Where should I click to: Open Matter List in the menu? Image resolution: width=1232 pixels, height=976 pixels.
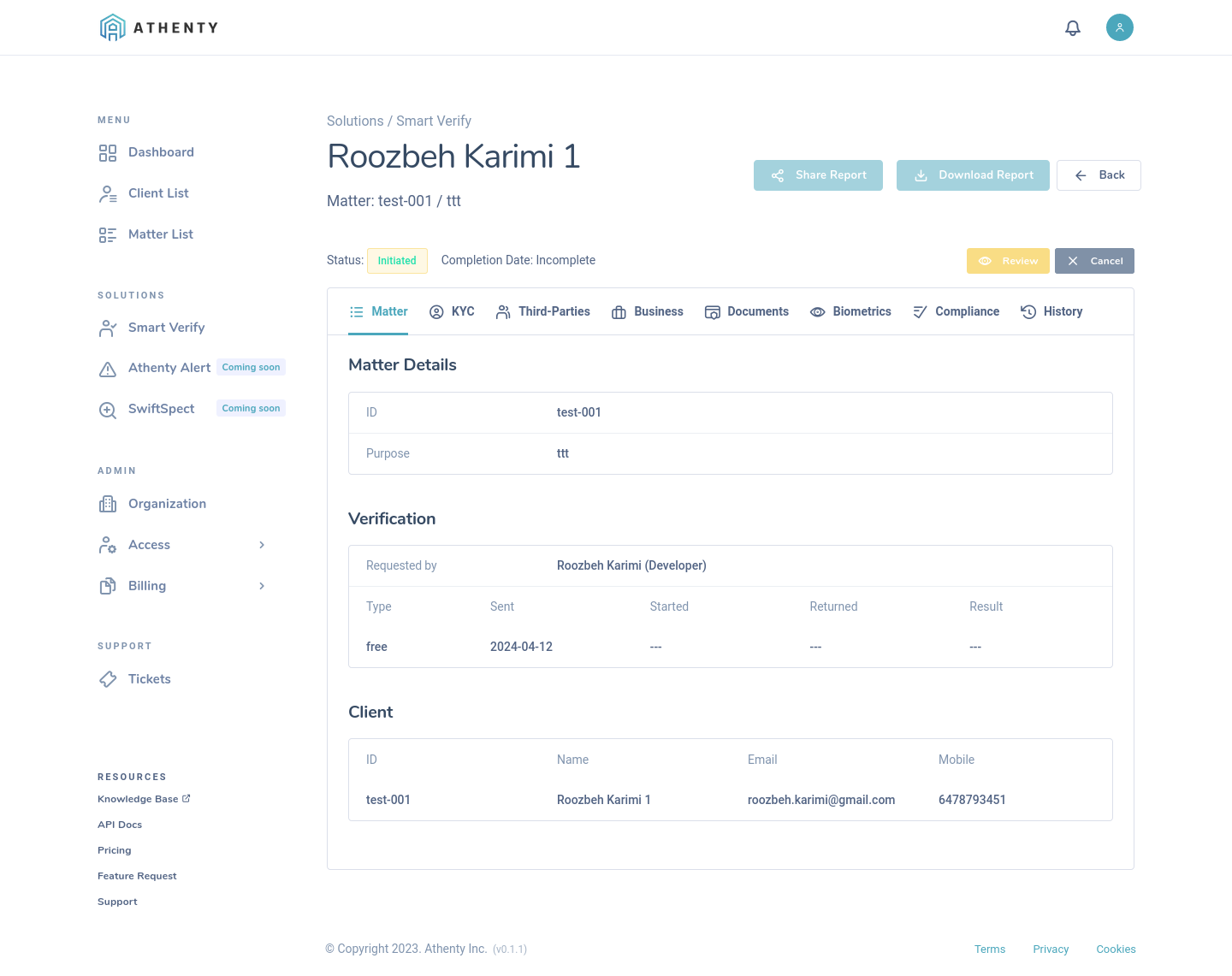(161, 234)
